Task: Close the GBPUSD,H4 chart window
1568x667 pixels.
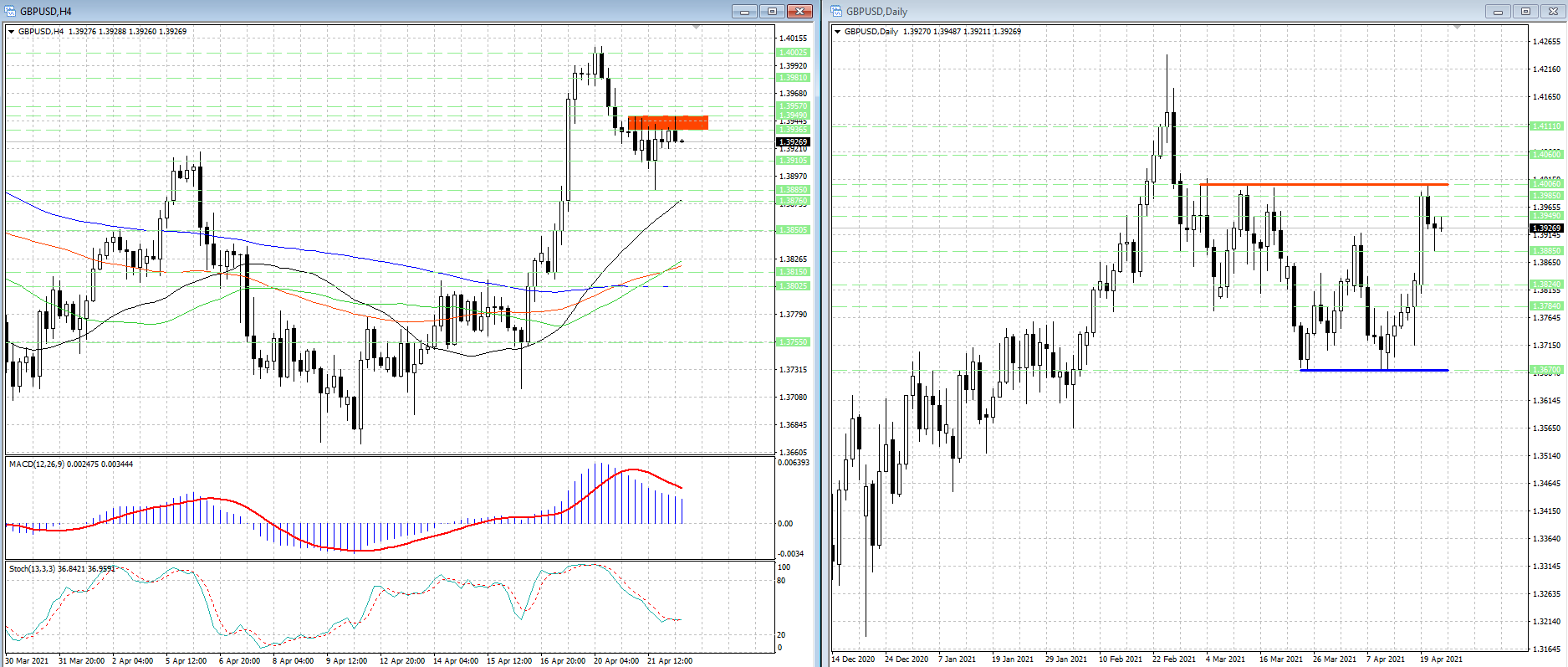Action: tap(799, 11)
